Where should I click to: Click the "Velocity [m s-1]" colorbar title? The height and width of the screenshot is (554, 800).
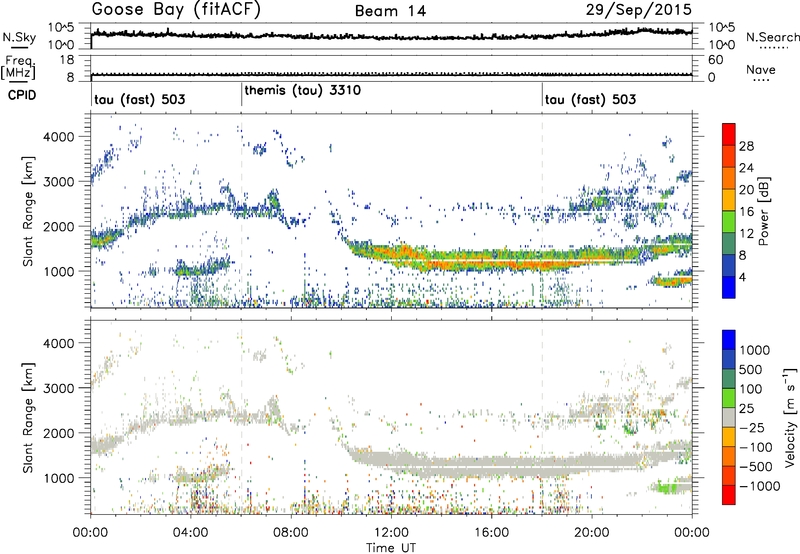(x=790, y=417)
